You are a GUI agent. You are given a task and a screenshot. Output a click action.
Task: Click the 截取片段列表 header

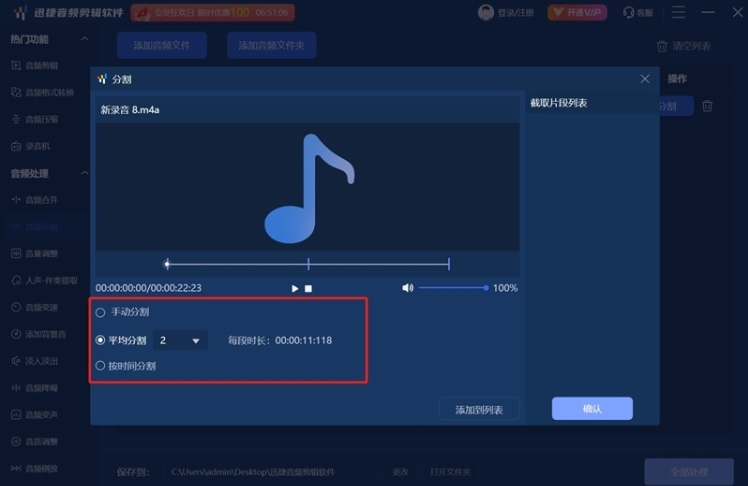[x=559, y=103]
